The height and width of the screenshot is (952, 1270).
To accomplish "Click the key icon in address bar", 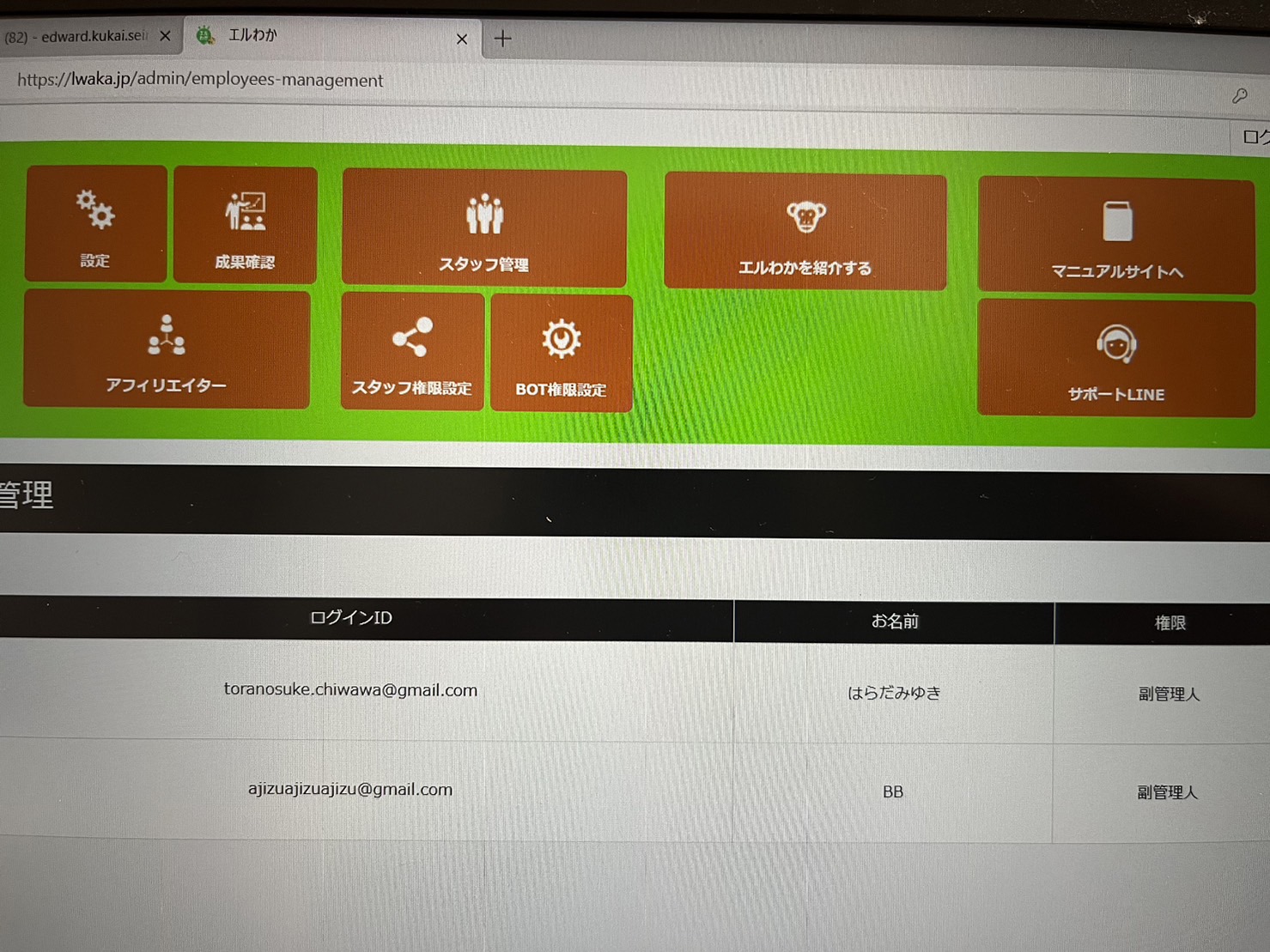I will point(1239,96).
